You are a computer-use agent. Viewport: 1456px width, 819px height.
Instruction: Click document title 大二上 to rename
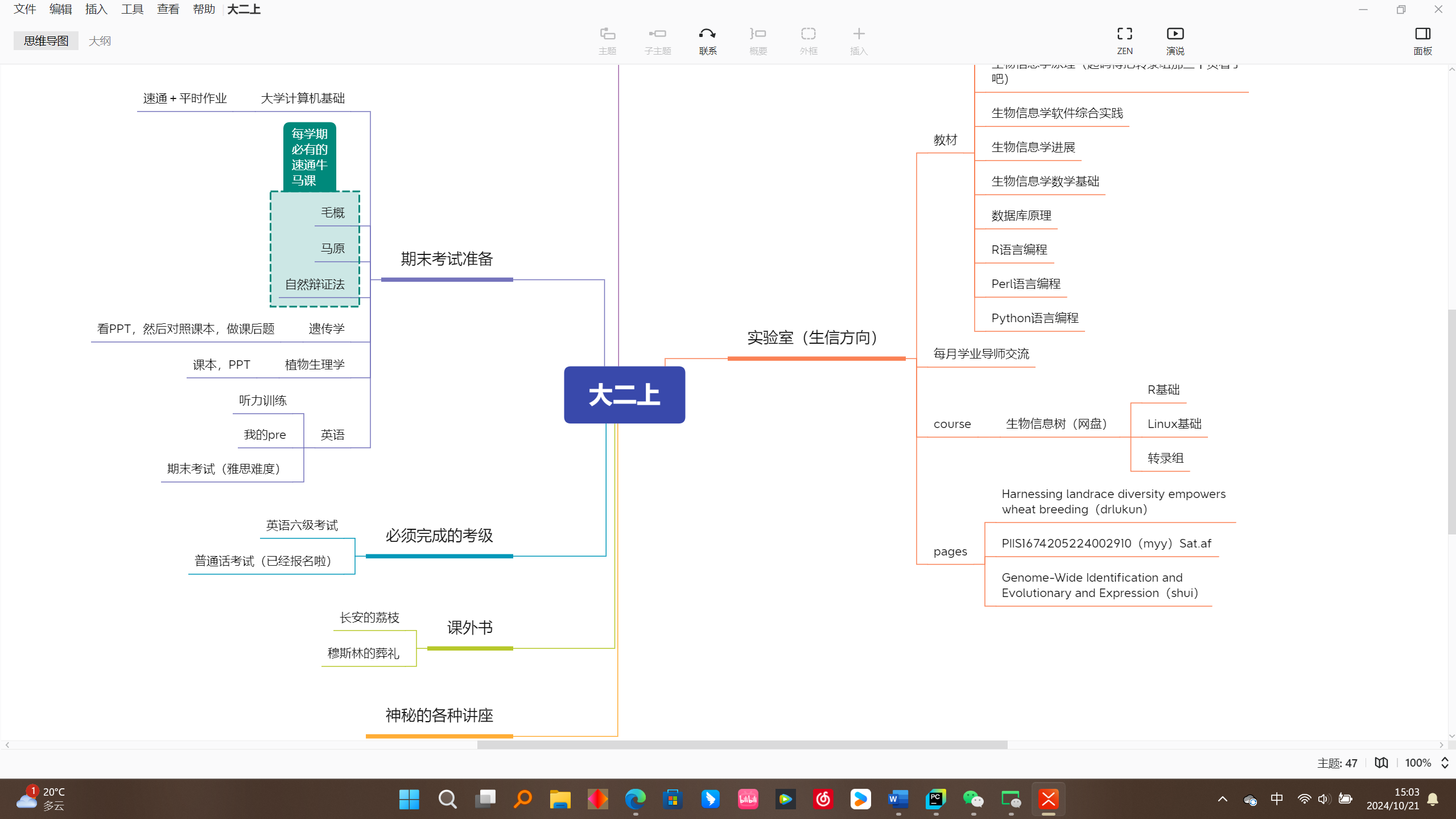tap(243, 9)
